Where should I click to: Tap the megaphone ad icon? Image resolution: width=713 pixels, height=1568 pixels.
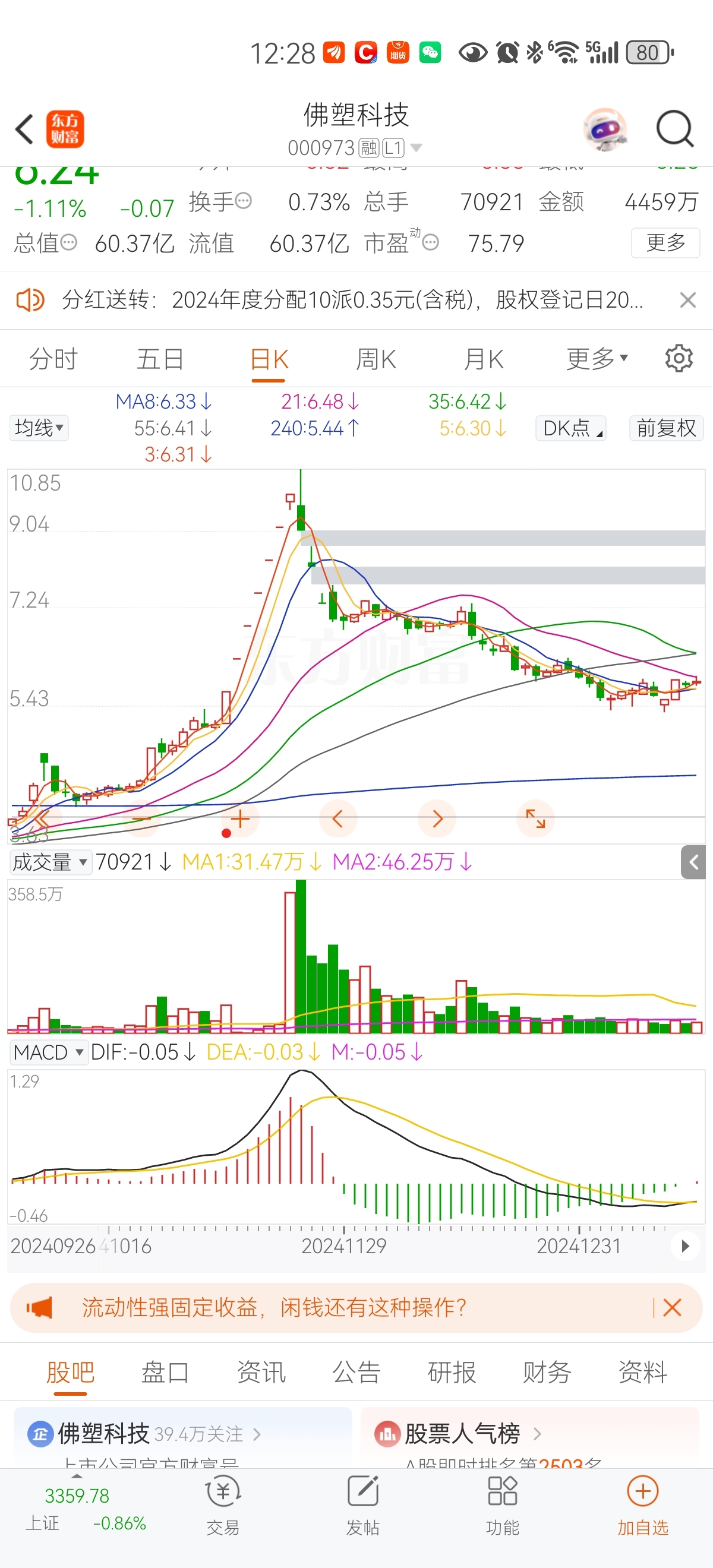[40, 1307]
